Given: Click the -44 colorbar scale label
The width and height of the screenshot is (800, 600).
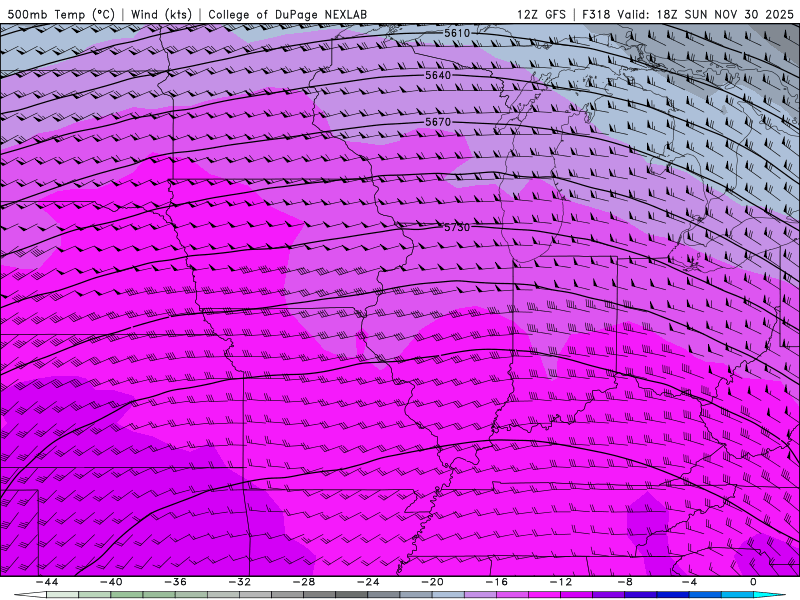Looking at the screenshot, I should click(x=47, y=582).
